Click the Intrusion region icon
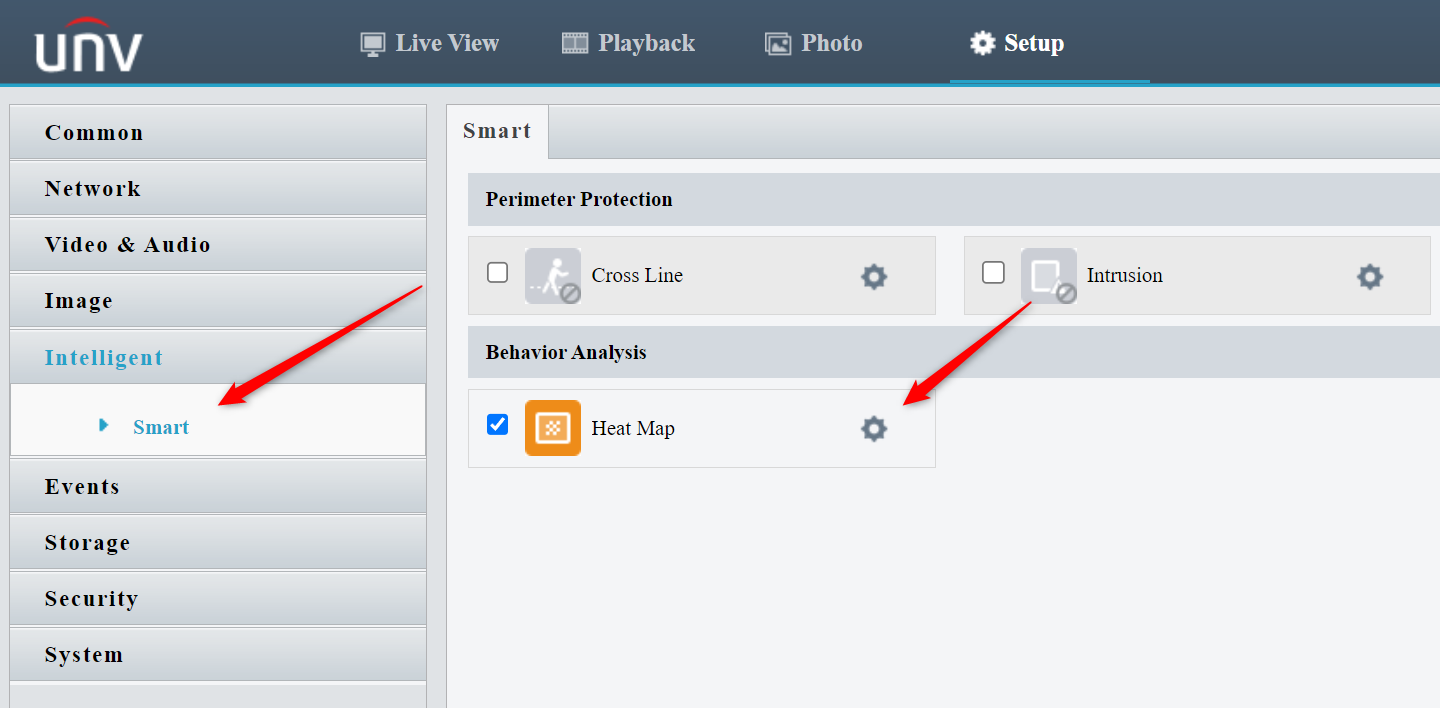This screenshot has width=1440, height=708. [x=1048, y=276]
